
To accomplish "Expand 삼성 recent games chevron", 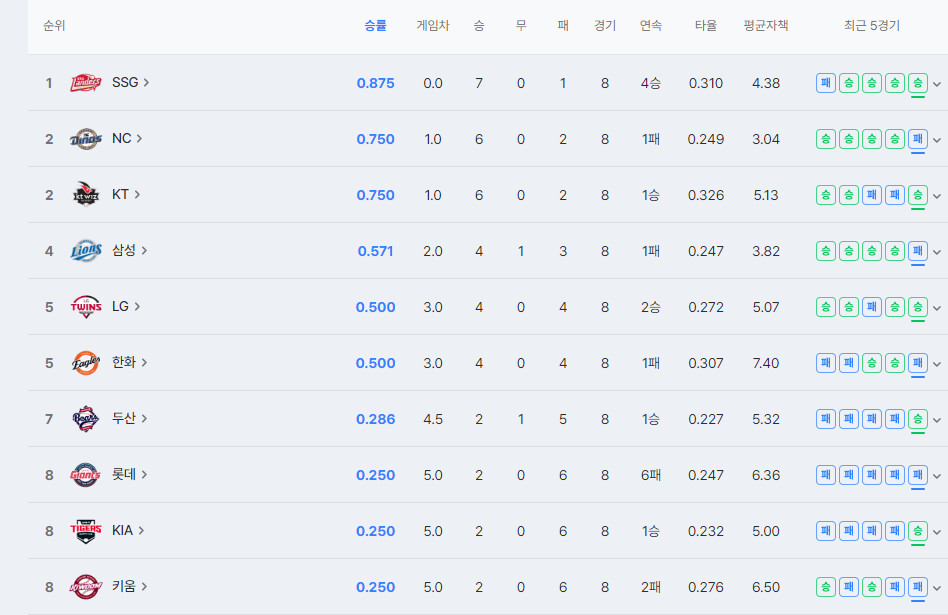I will coord(937,252).
